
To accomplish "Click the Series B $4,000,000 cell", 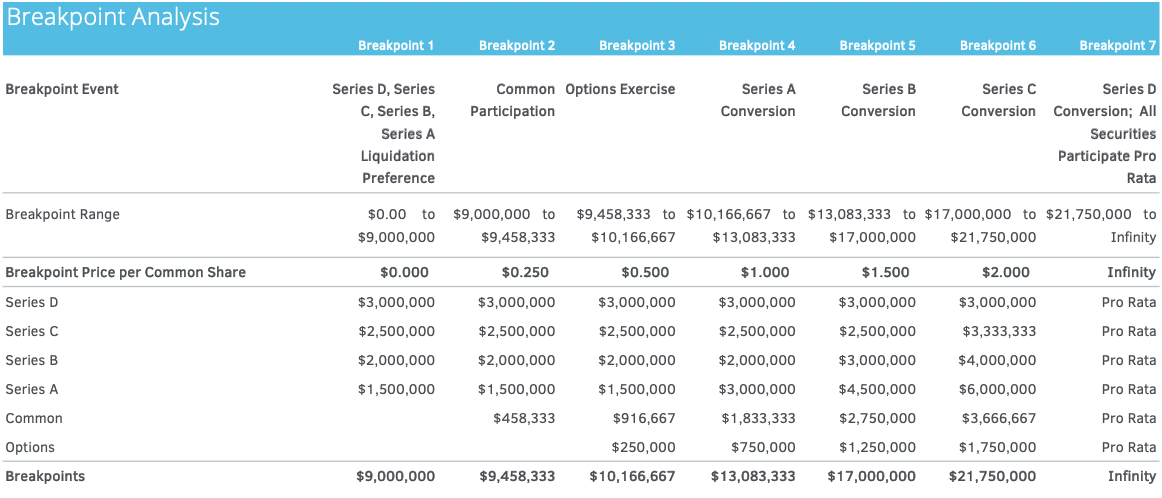I will (x=997, y=360).
